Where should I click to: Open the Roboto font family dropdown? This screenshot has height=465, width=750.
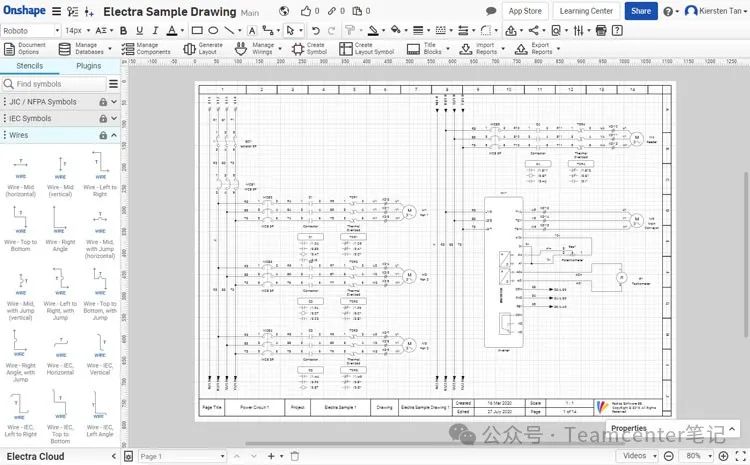point(29,31)
